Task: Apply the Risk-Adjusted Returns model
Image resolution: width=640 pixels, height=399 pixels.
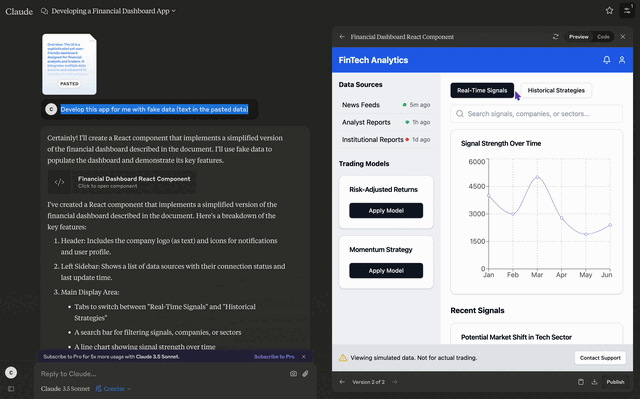Action: tap(386, 211)
